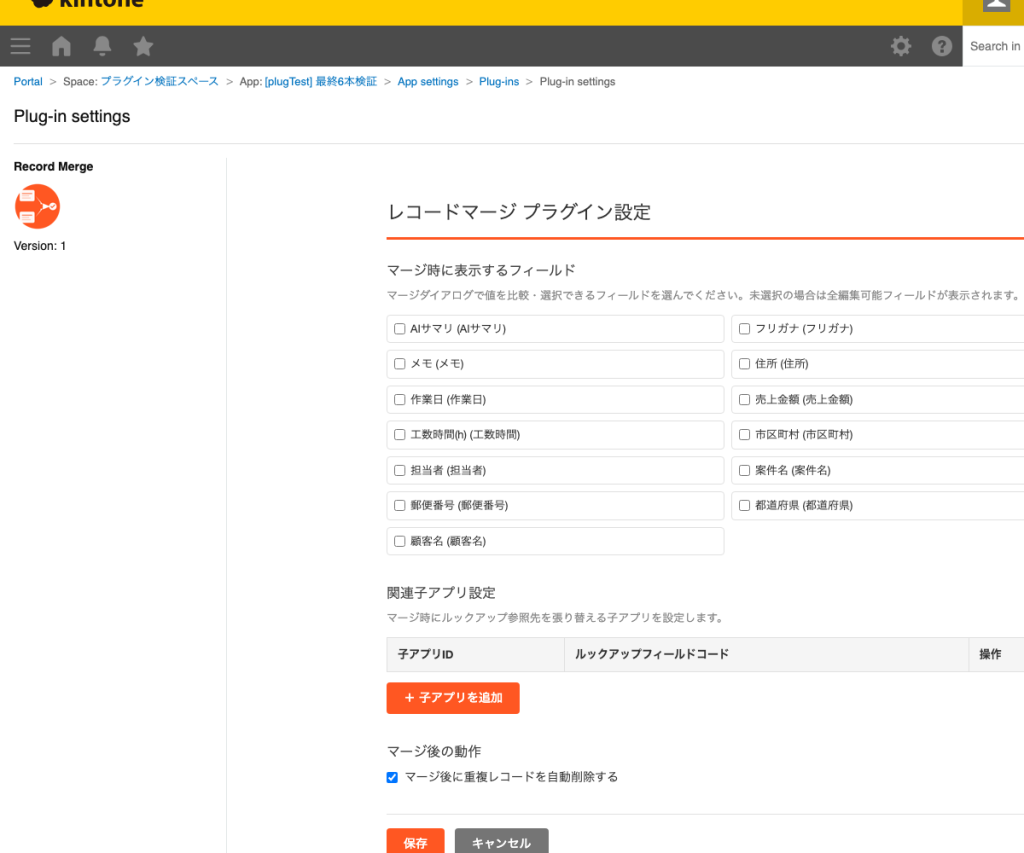Click the Home icon in the header
Screen dimensions: 1024x853
(x=60, y=45)
